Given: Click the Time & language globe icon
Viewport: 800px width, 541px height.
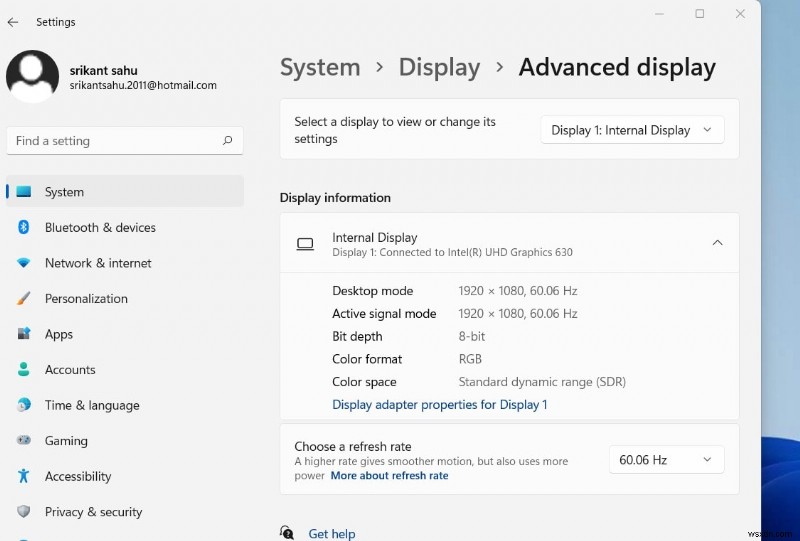Looking at the screenshot, I should tap(24, 405).
